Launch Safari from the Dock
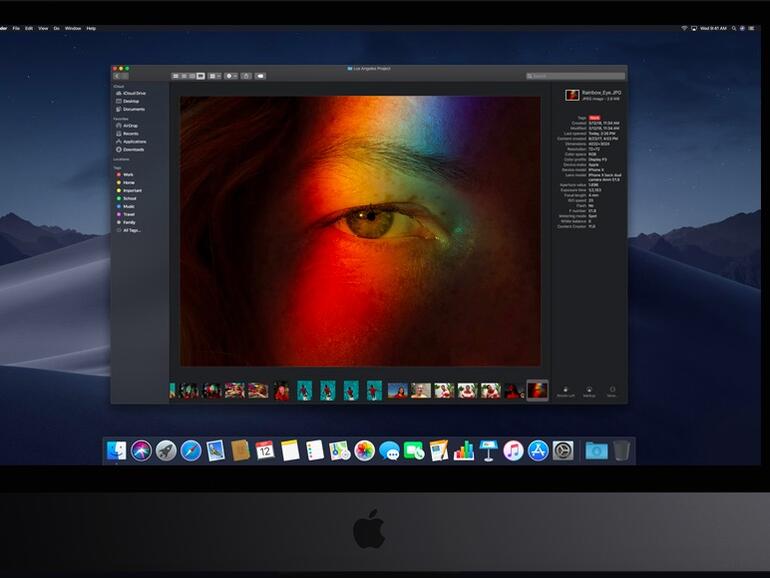Screen dimensions: 770x578 [x=190, y=451]
